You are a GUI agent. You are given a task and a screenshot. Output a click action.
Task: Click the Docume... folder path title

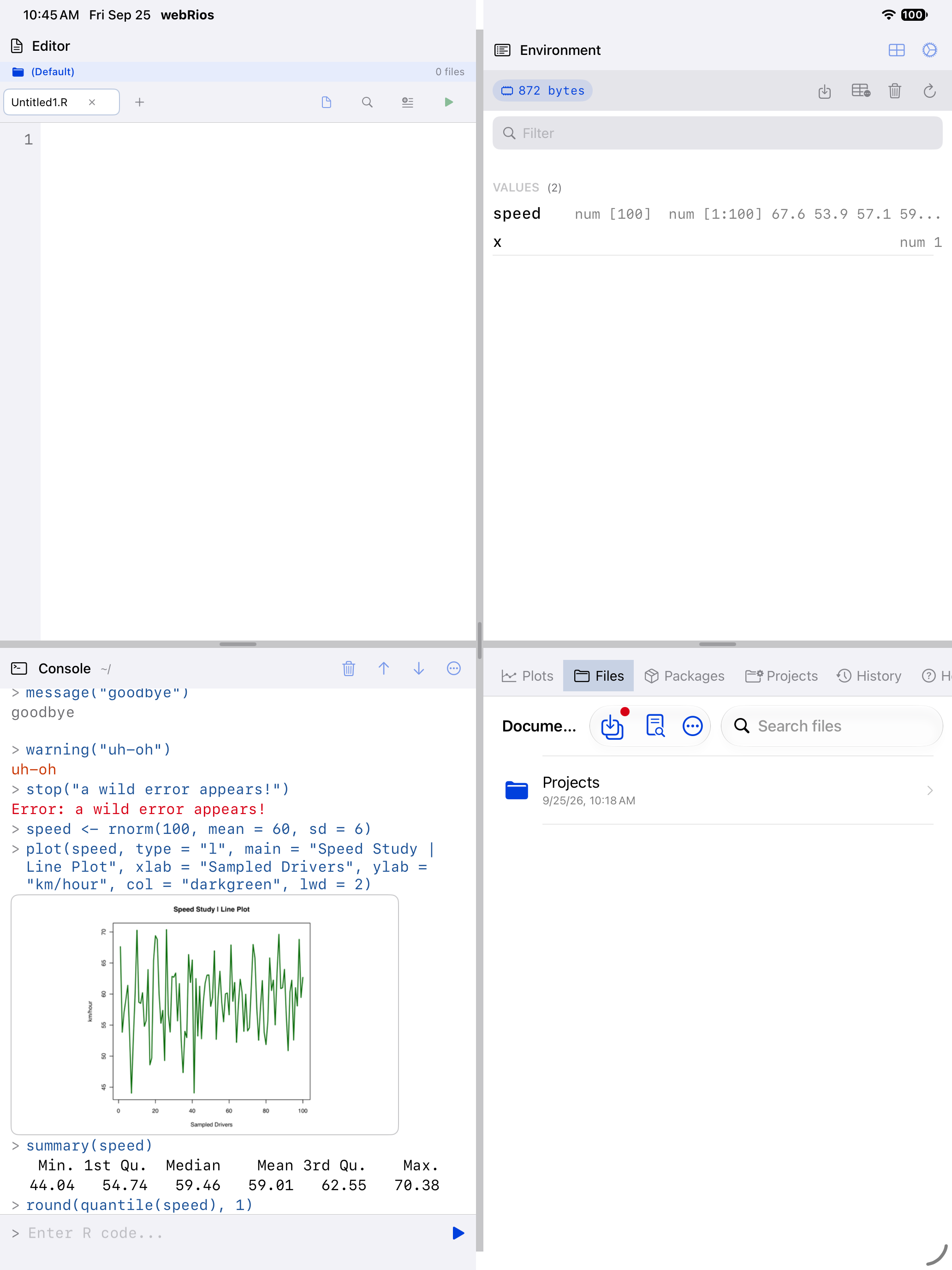pyautogui.click(x=539, y=726)
